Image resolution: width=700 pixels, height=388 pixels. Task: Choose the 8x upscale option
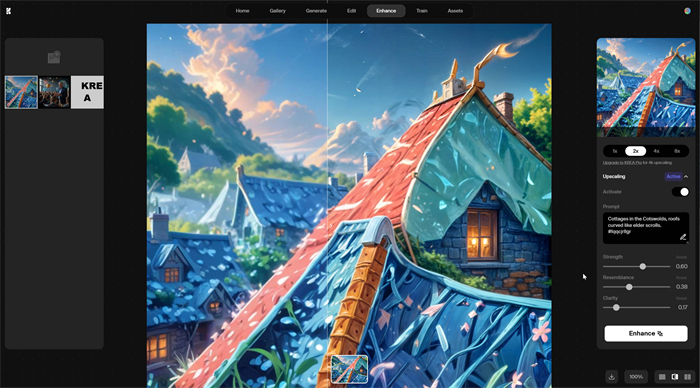point(677,151)
